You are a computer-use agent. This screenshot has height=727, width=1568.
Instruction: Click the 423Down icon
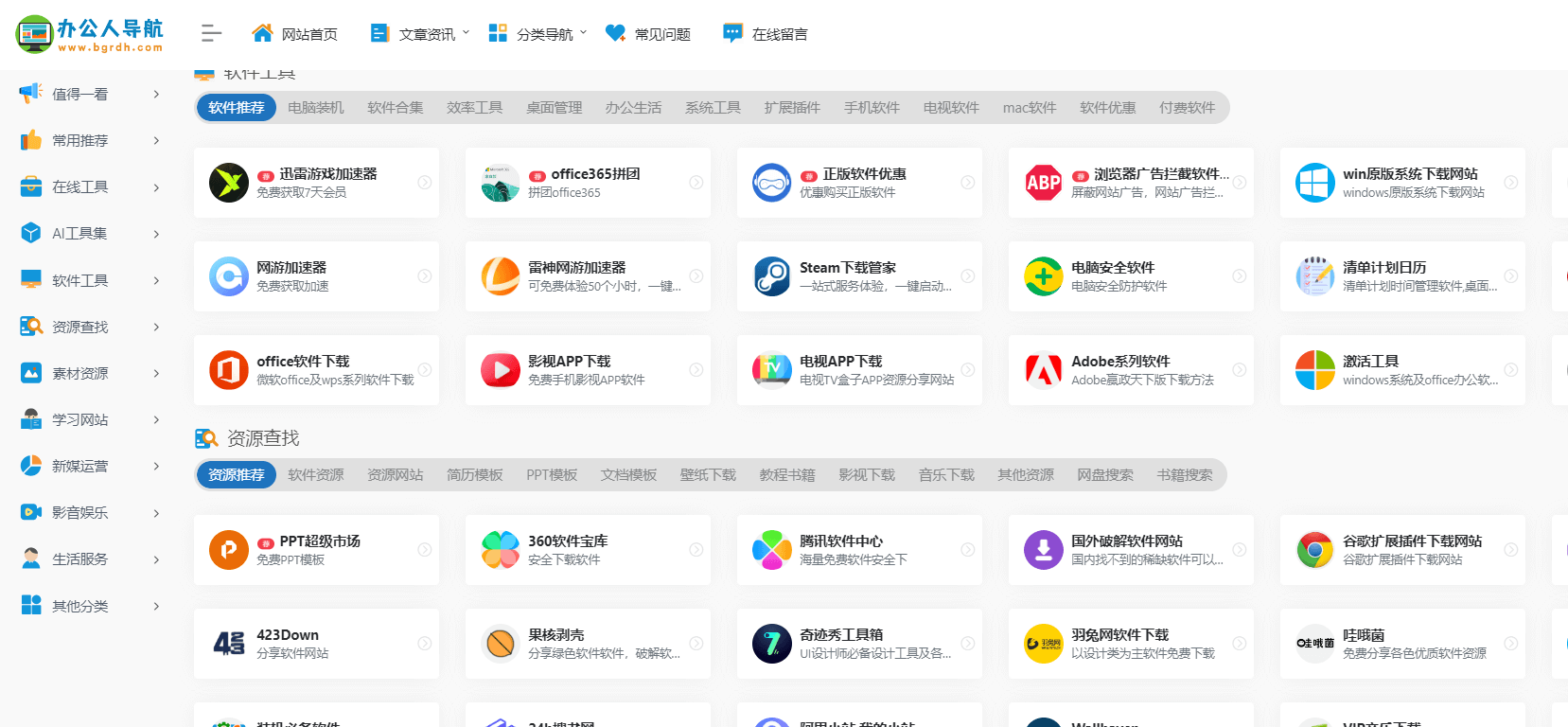tap(229, 644)
